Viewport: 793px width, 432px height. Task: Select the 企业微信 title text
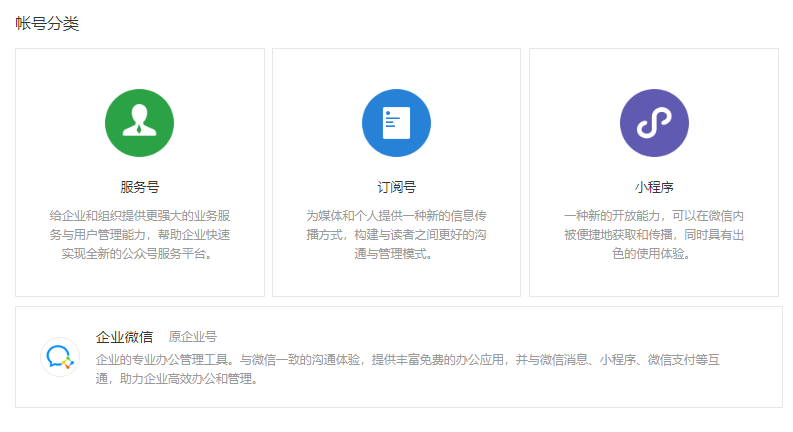click(124, 337)
